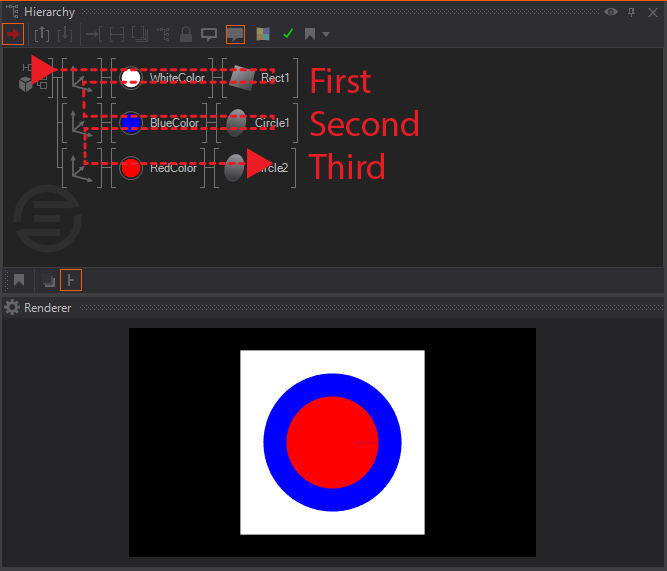Viewport: 667px width, 571px height.
Task: Click the root container cube icon
Action: pos(26,84)
